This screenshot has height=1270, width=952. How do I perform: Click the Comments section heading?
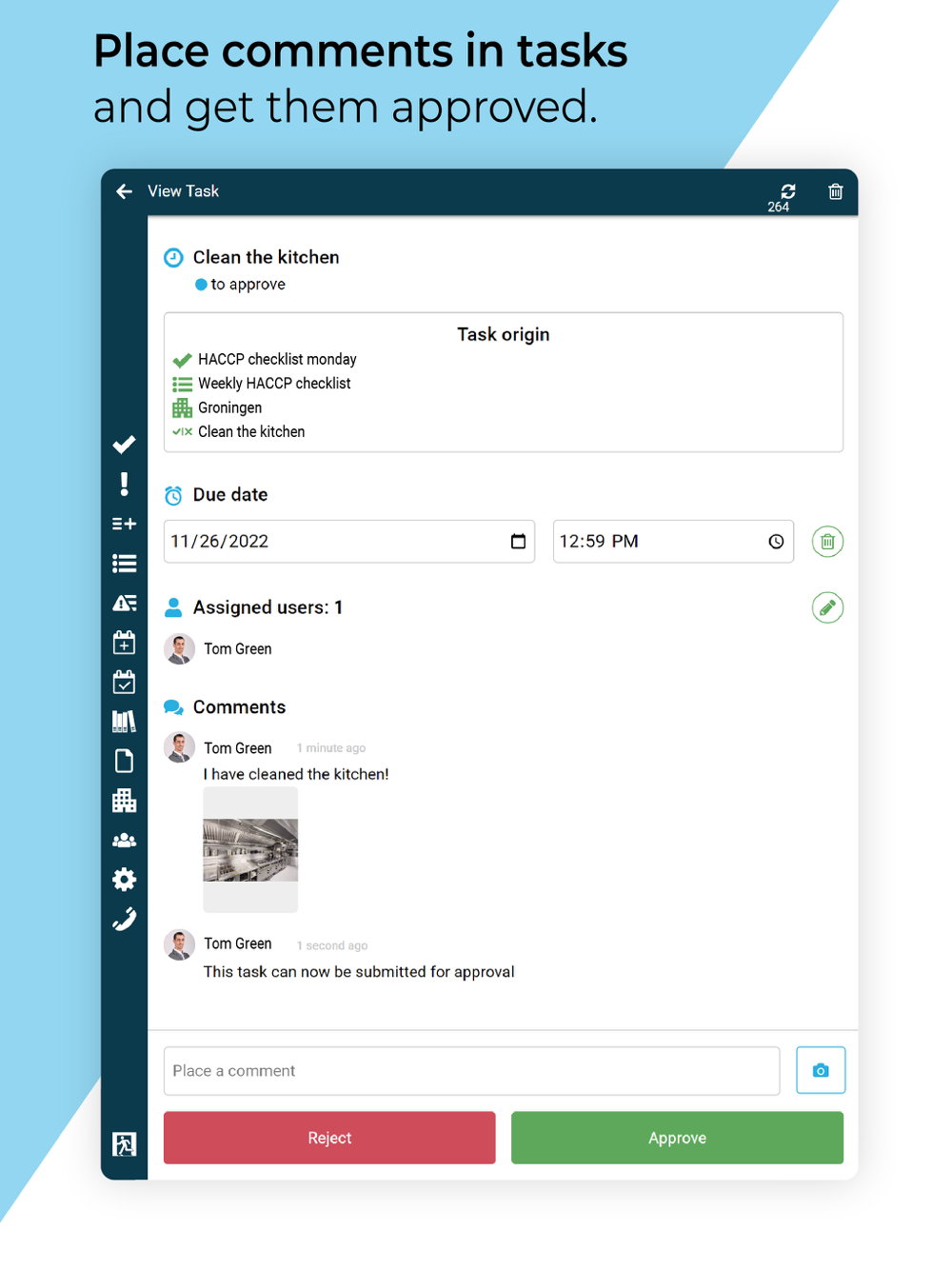point(239,707)
